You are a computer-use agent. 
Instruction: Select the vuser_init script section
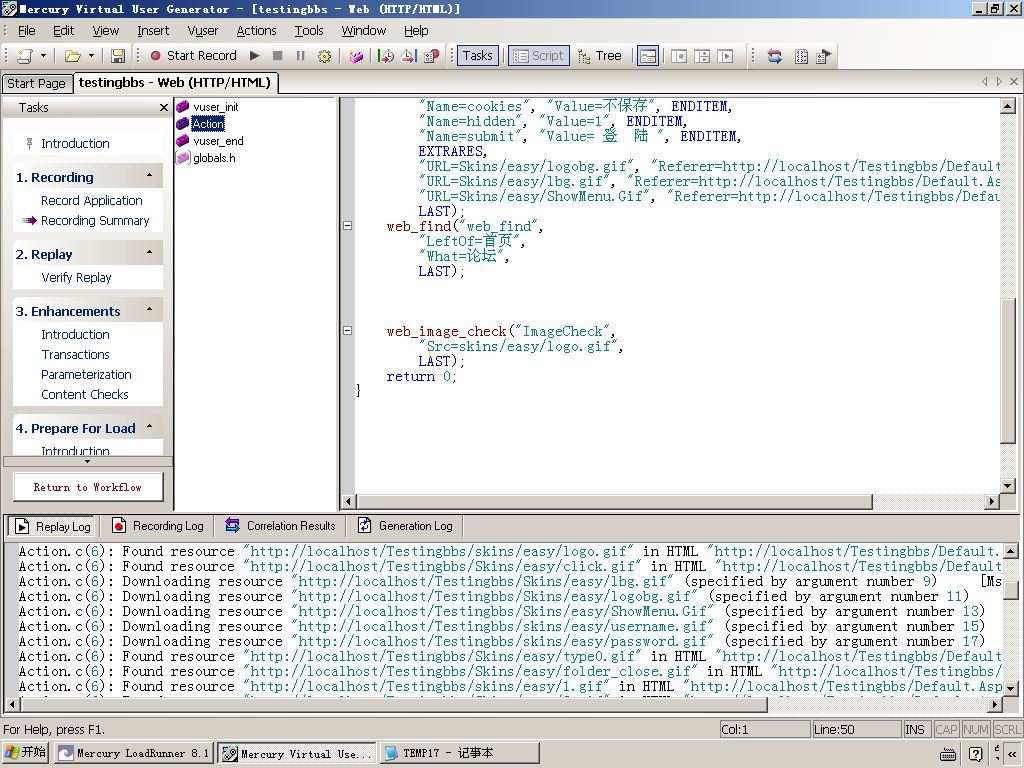[x=216, y=107]
